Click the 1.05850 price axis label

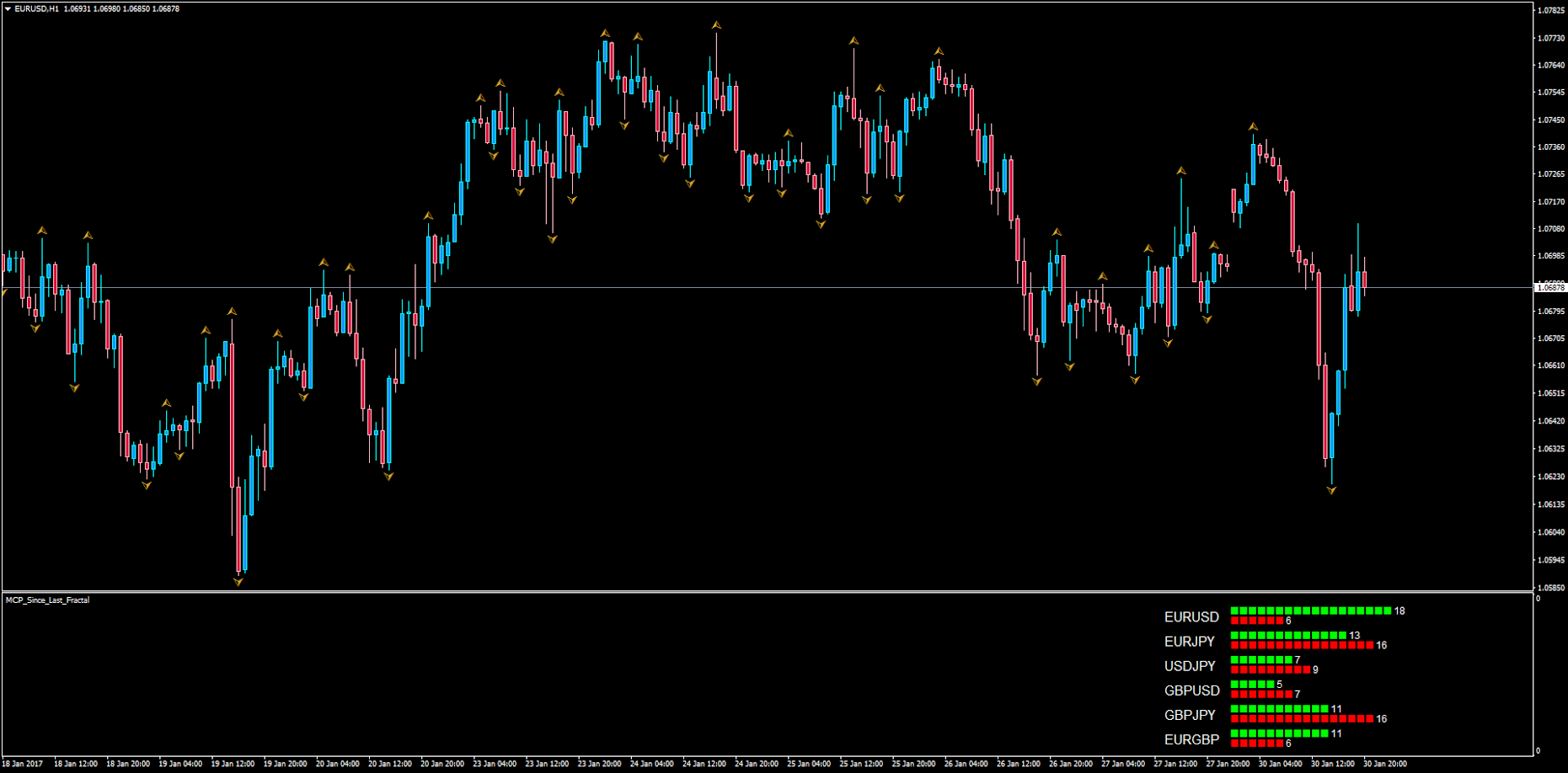[1551, 588]
